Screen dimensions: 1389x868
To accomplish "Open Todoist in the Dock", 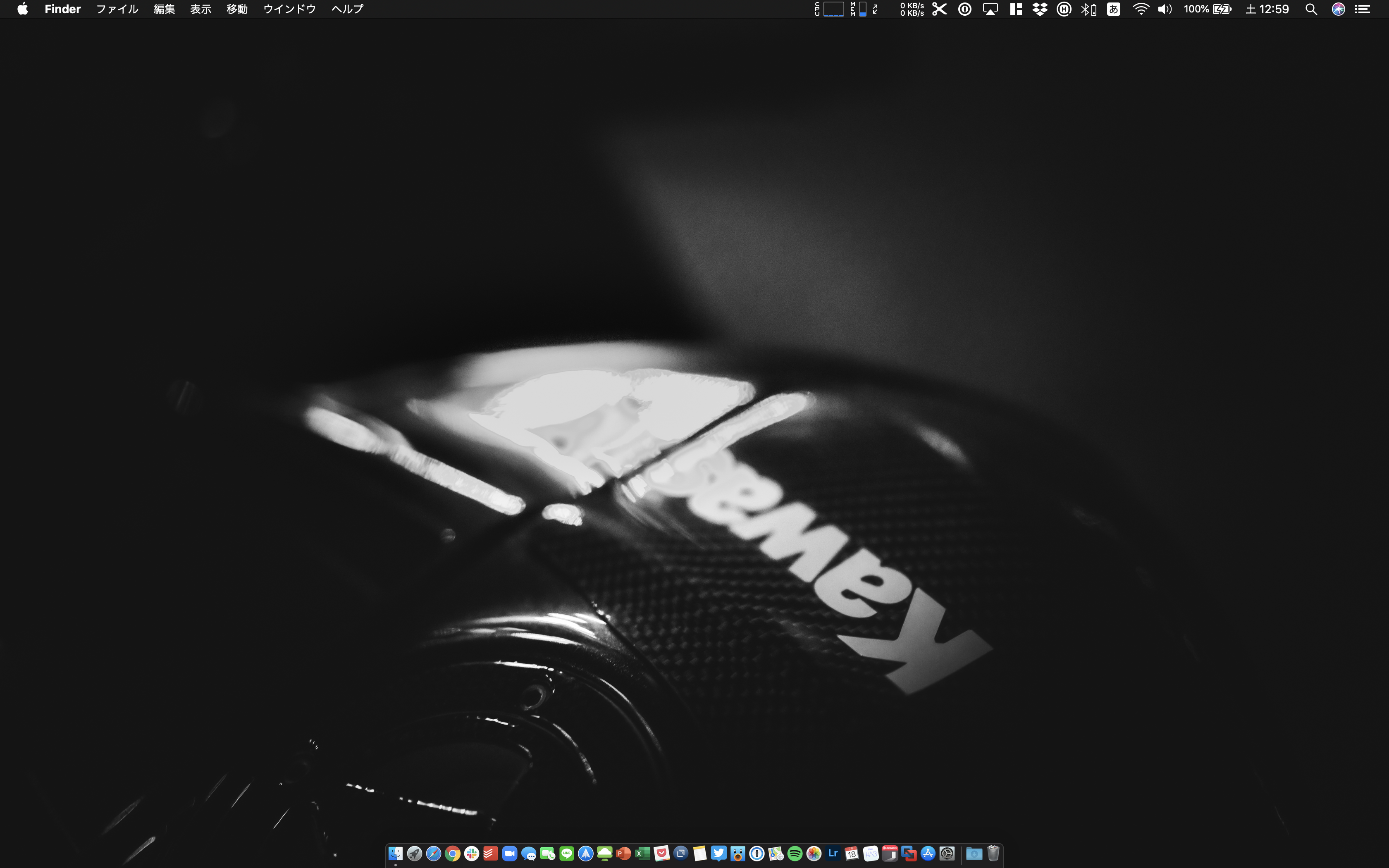I will (490, 854).
